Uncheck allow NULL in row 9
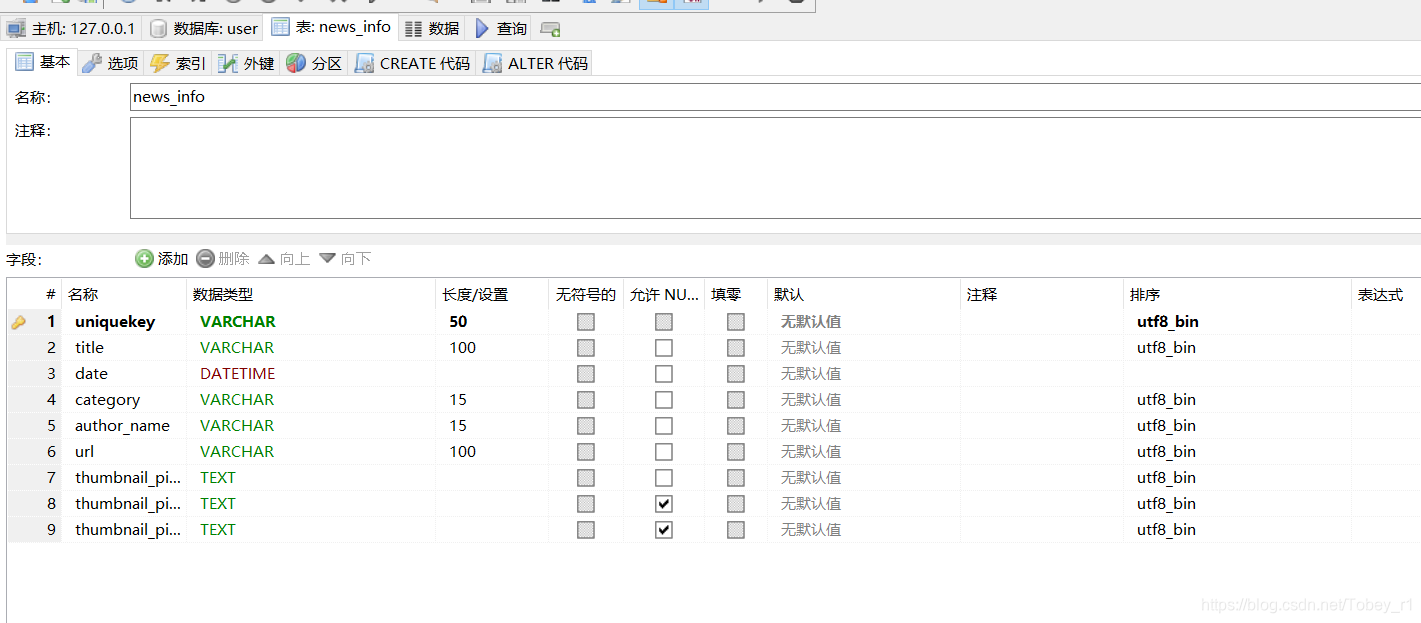Screen dimensions: 1421x623 pos(664,530)
